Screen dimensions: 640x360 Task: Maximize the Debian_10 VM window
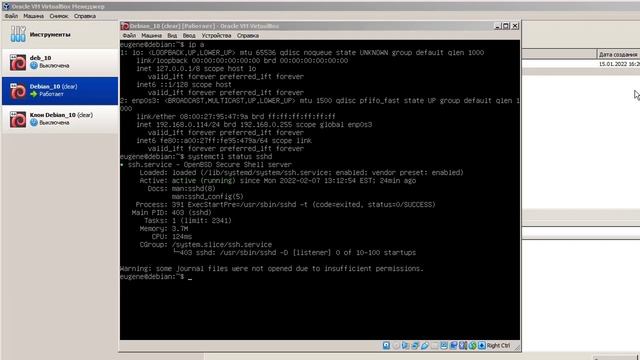(x=506, y=26)
